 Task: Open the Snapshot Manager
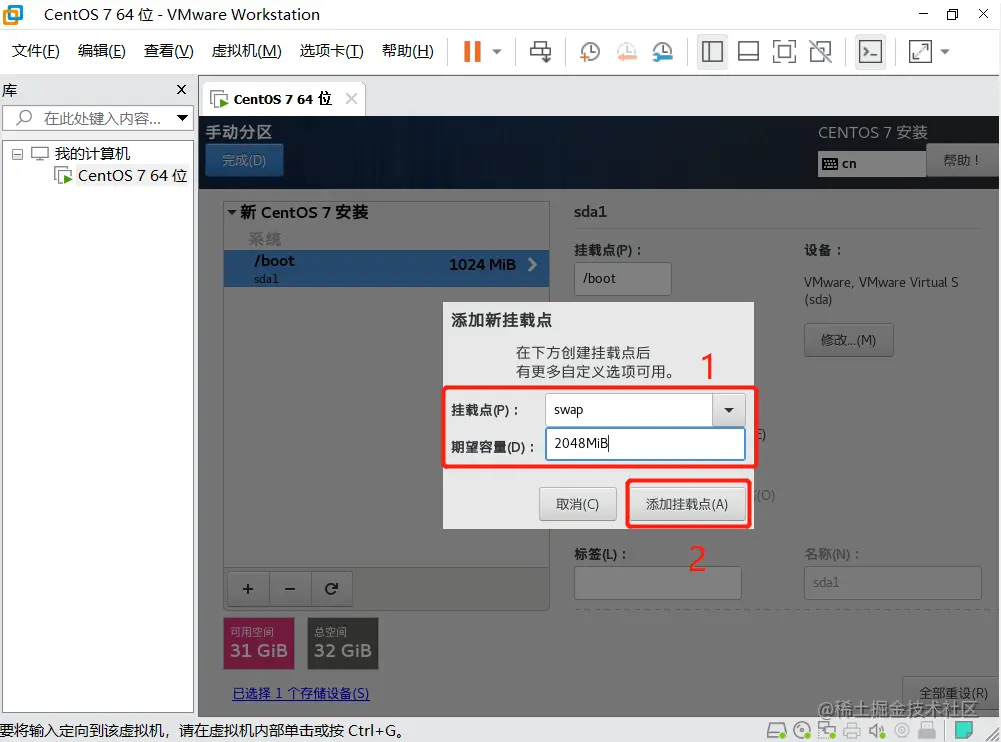(661, 51)
